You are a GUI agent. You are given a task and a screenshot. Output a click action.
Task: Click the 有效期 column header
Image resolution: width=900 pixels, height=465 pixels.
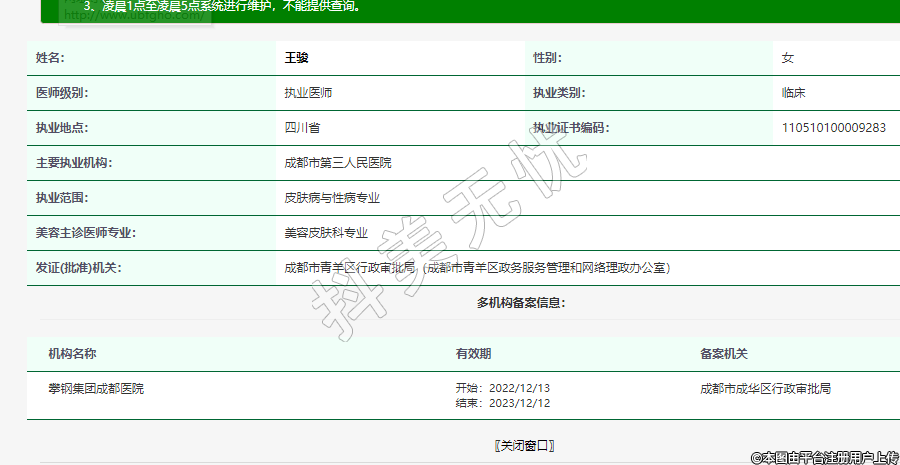click(x=473, y=354)
